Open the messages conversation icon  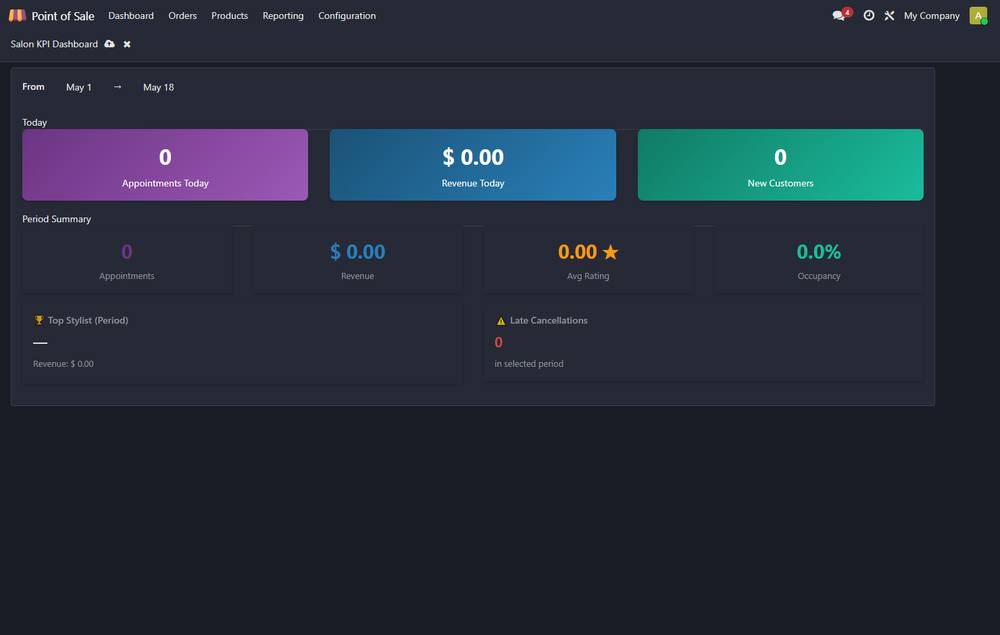point(840,15)
